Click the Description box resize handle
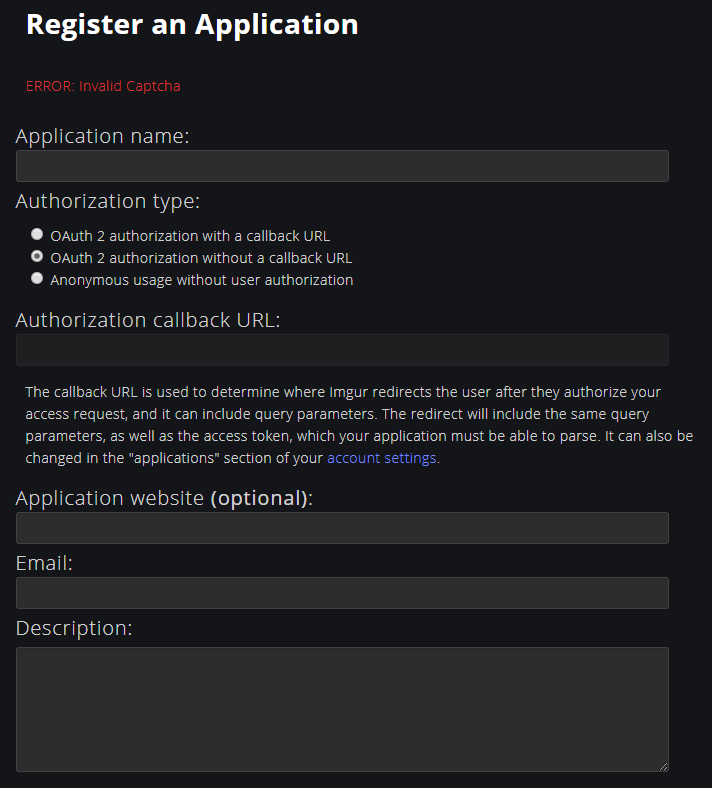Viewport: 712px width, 788px height. pos(663,766)
